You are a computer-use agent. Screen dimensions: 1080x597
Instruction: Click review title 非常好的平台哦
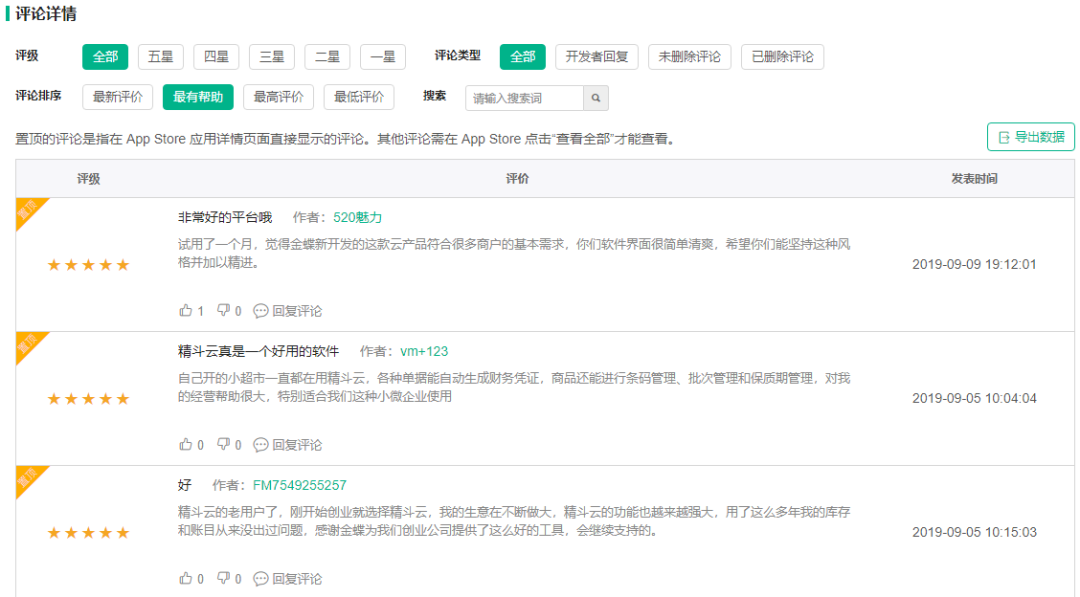click(x=225, y=218)
